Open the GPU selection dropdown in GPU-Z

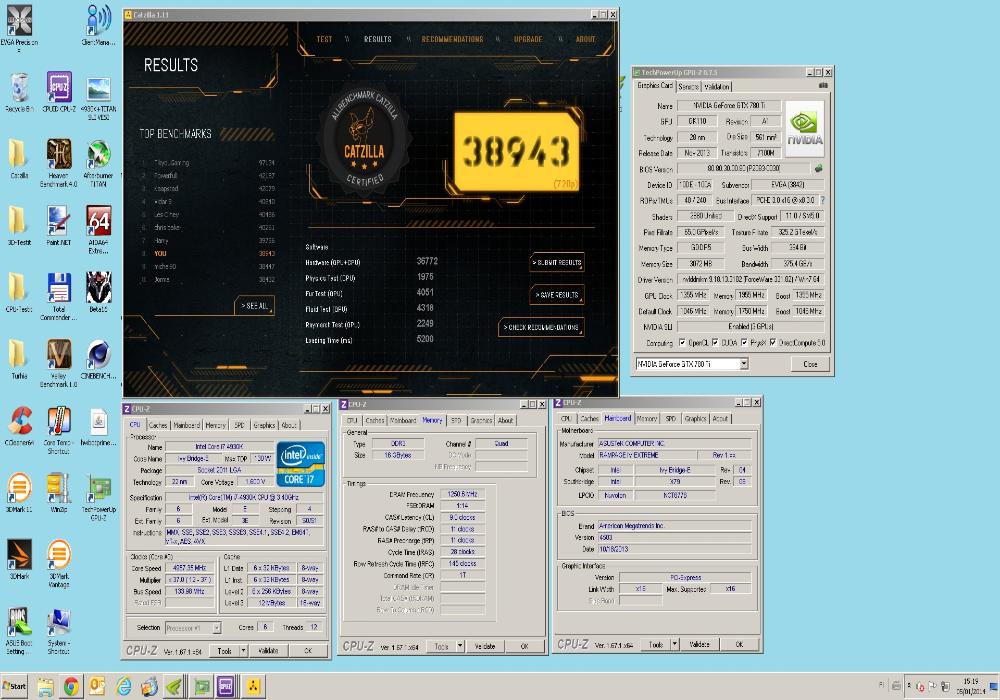[x=744, y=364]
